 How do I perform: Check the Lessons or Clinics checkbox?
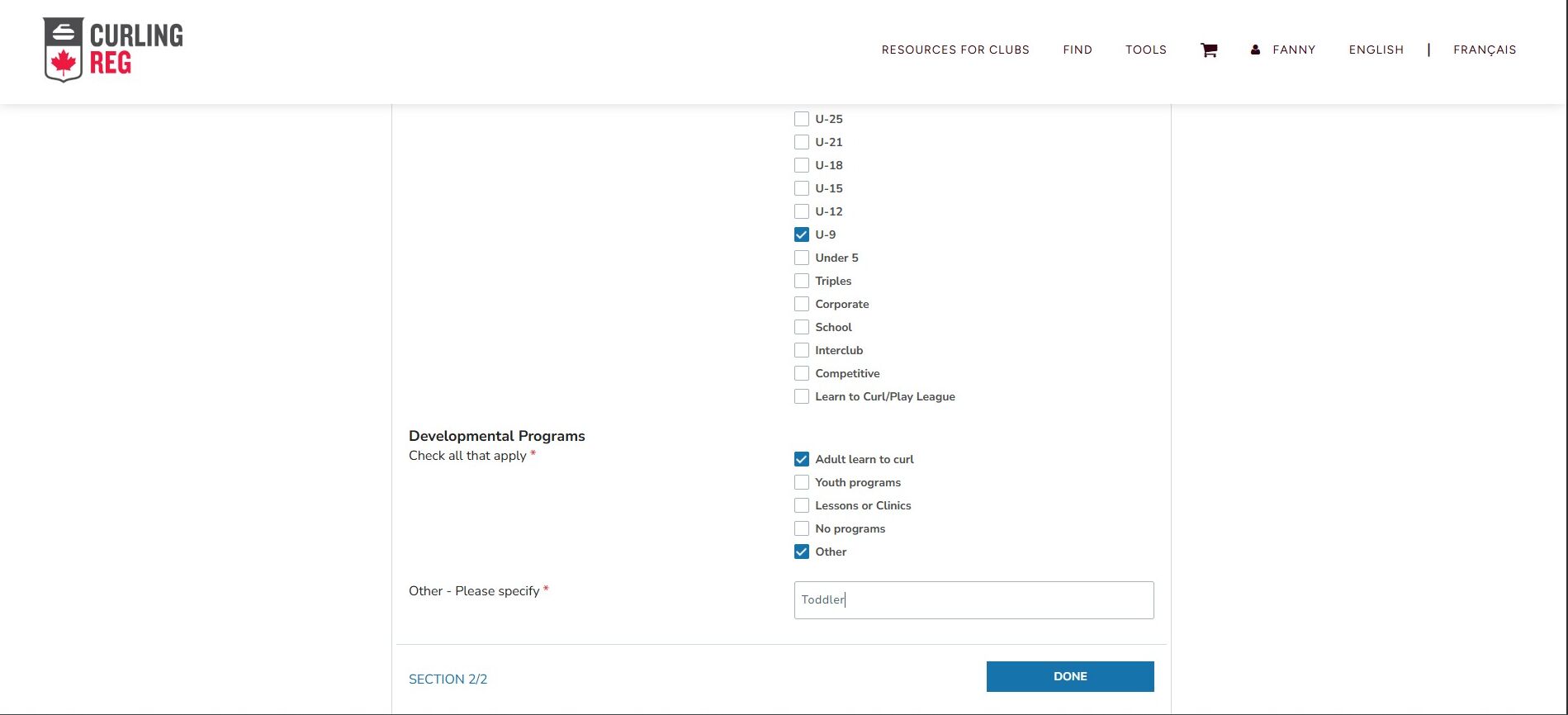tap(801, 505)
